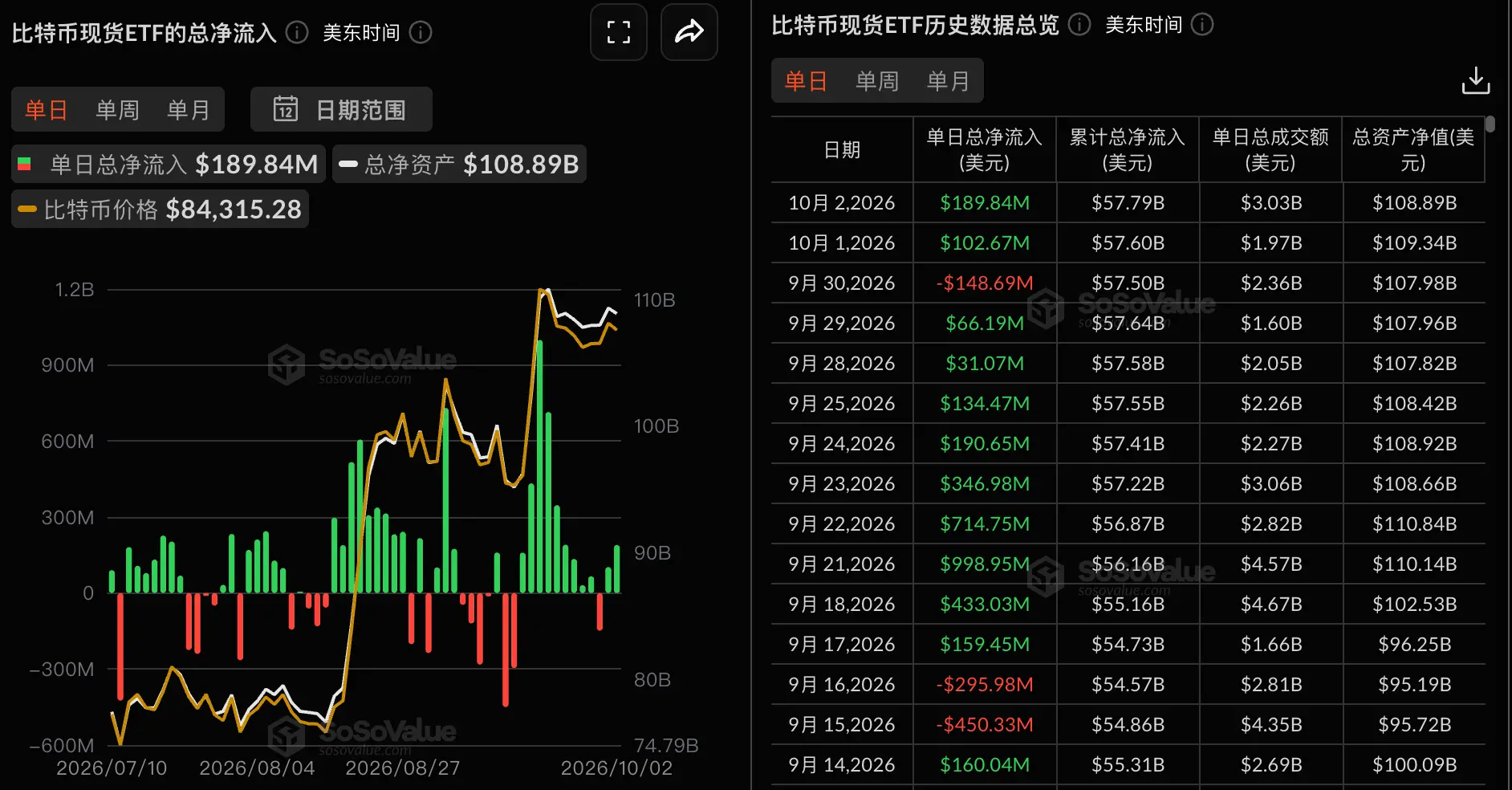Open info icon beside table's 美东时间
This screenshot has width=1512, height=790.
coord(1202,25)
